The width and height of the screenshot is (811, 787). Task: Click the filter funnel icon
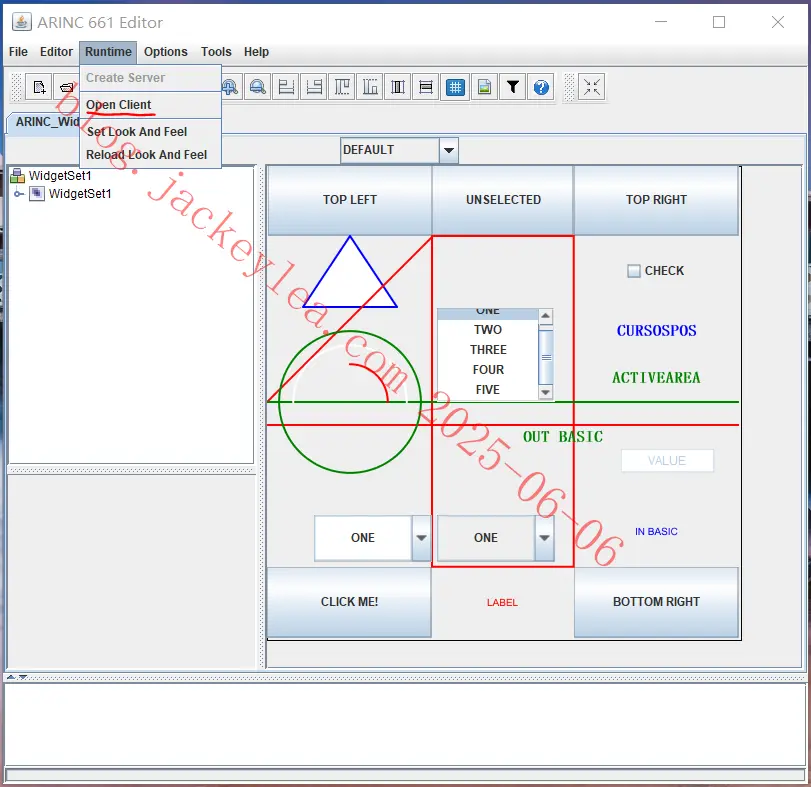click(513, 87)
